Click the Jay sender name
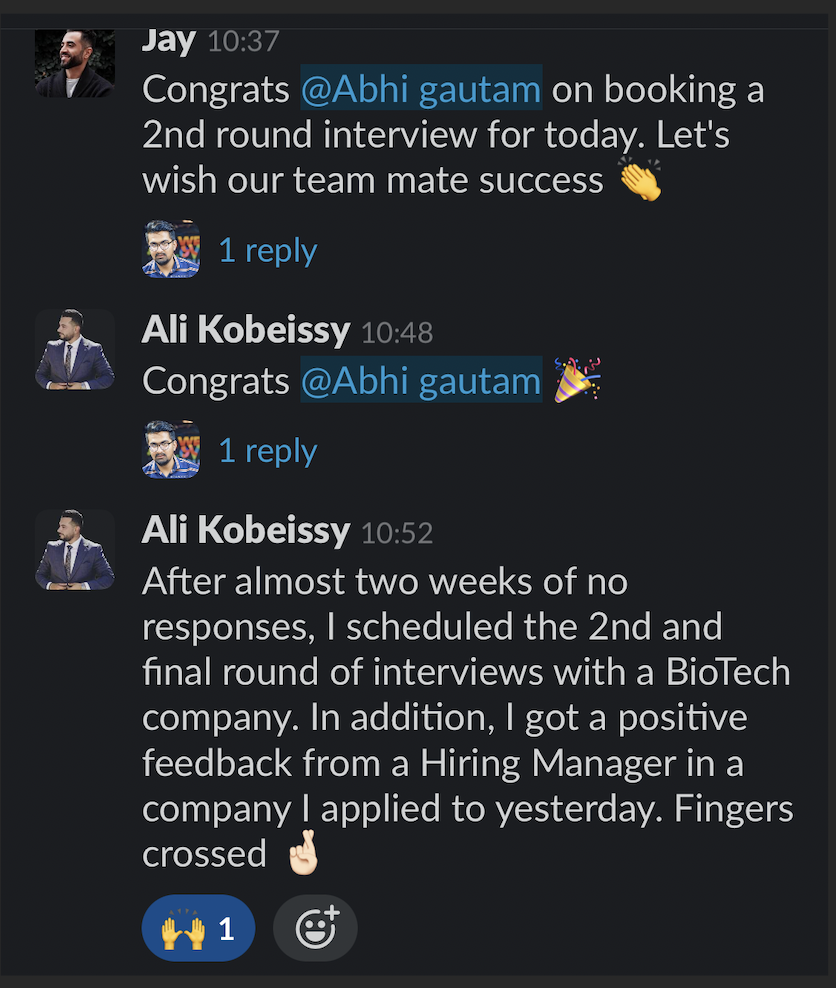The image size is (836, 988). click(x=168, y=41)
